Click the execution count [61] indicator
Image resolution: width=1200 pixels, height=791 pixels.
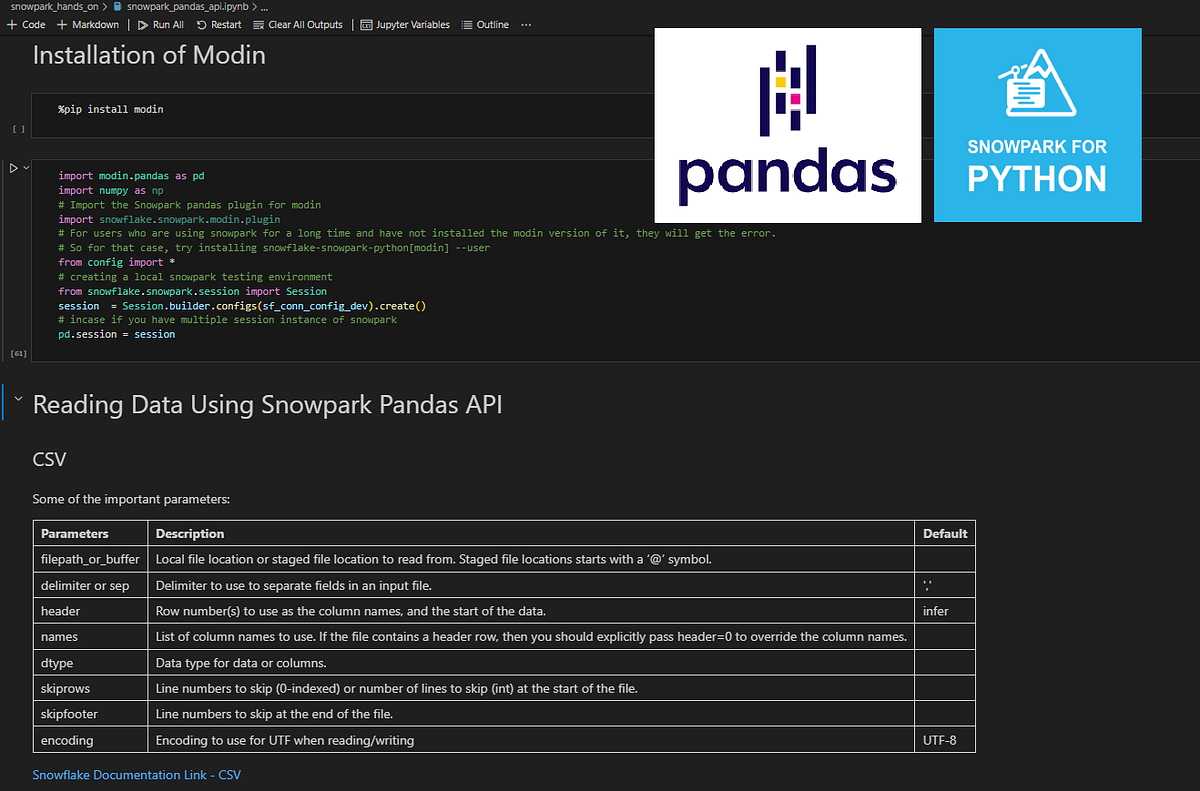(x=16, y=352)
